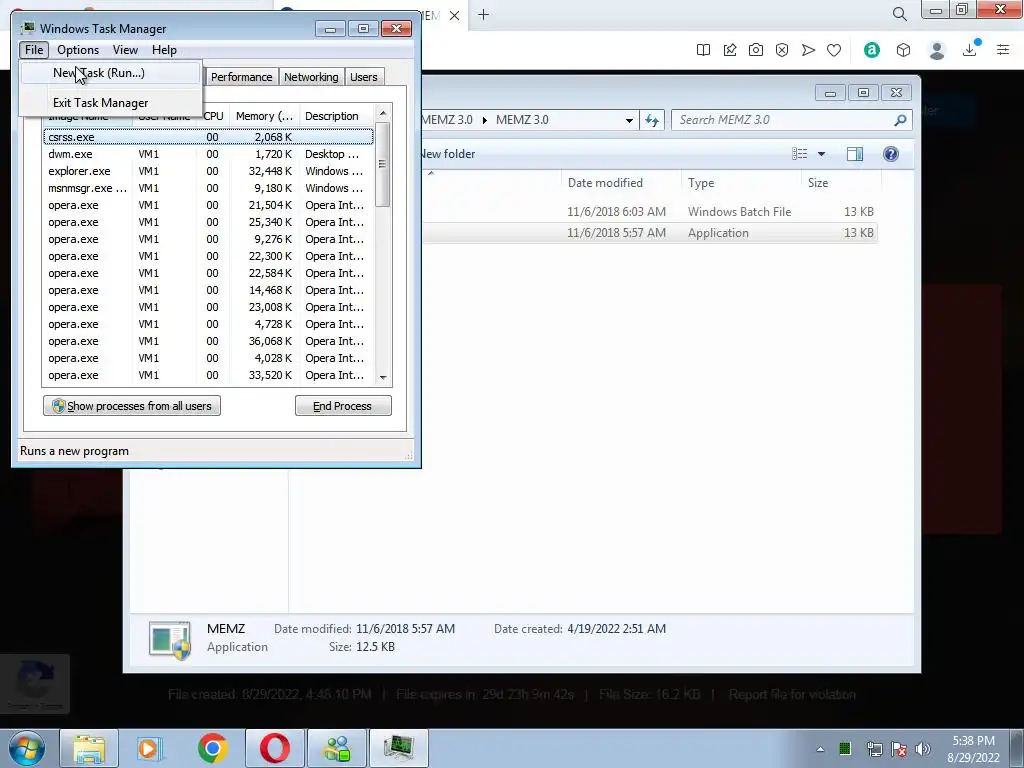Screen dimensions: 1024x768
Task: Open the Windows Start menu orb
Action: point(27,748)
